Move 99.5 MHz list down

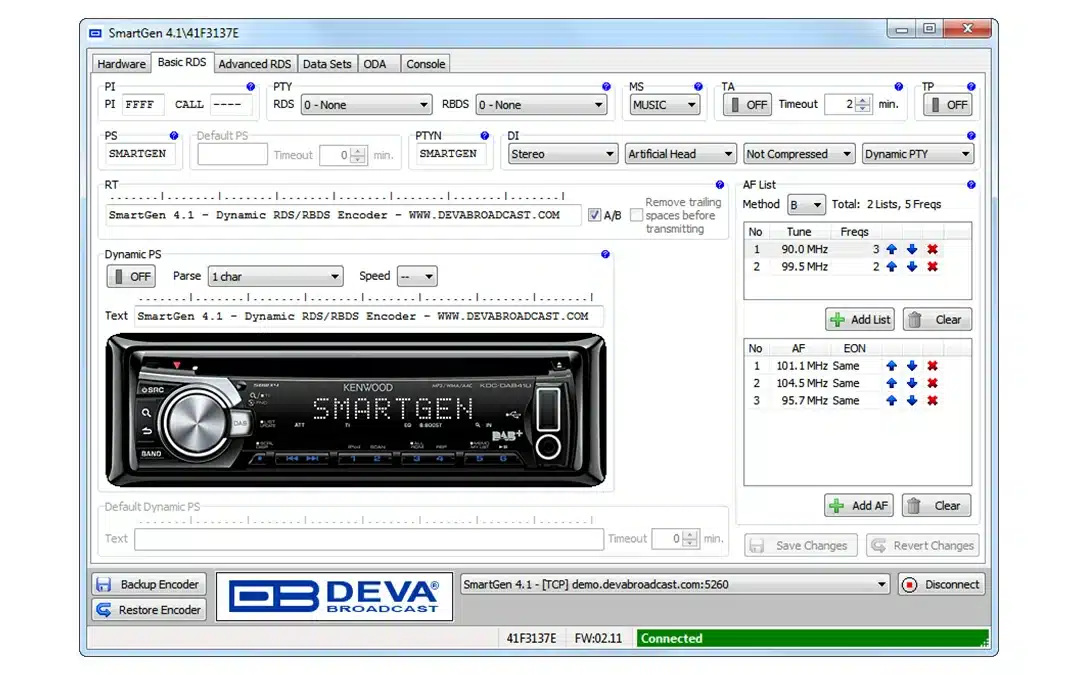[x=912, y=267]
